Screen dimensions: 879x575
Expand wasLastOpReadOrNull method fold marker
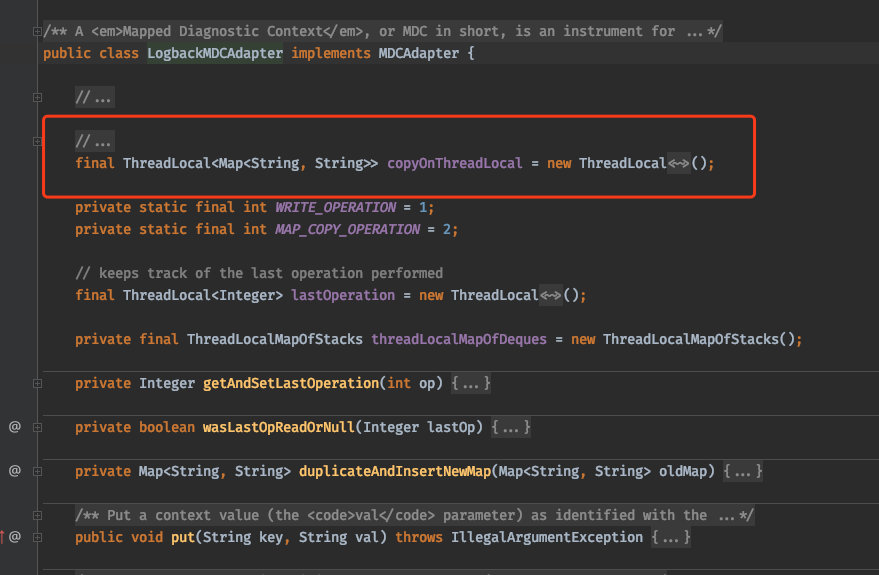tap(37, 427)
